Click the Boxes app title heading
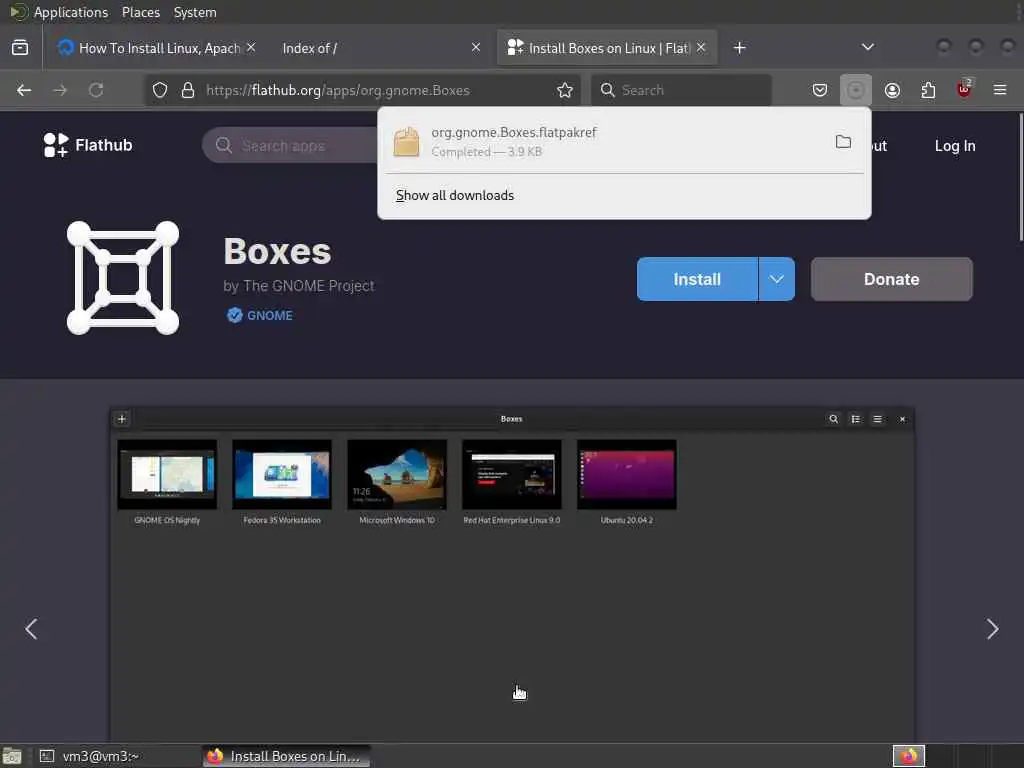The image size is (1024, 768). 278,251
